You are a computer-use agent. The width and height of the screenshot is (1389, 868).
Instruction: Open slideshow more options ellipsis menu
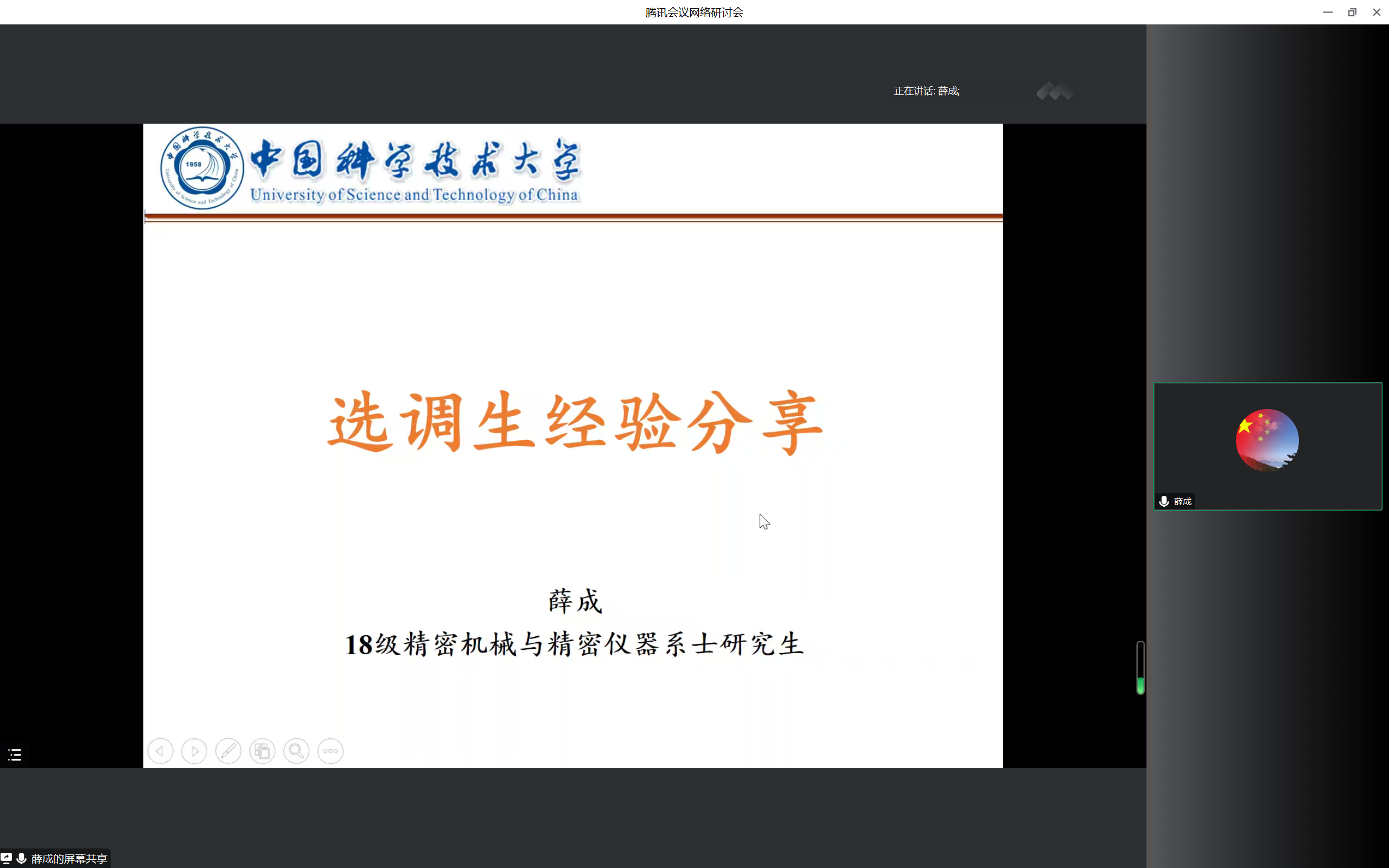[x=330, y=751]
